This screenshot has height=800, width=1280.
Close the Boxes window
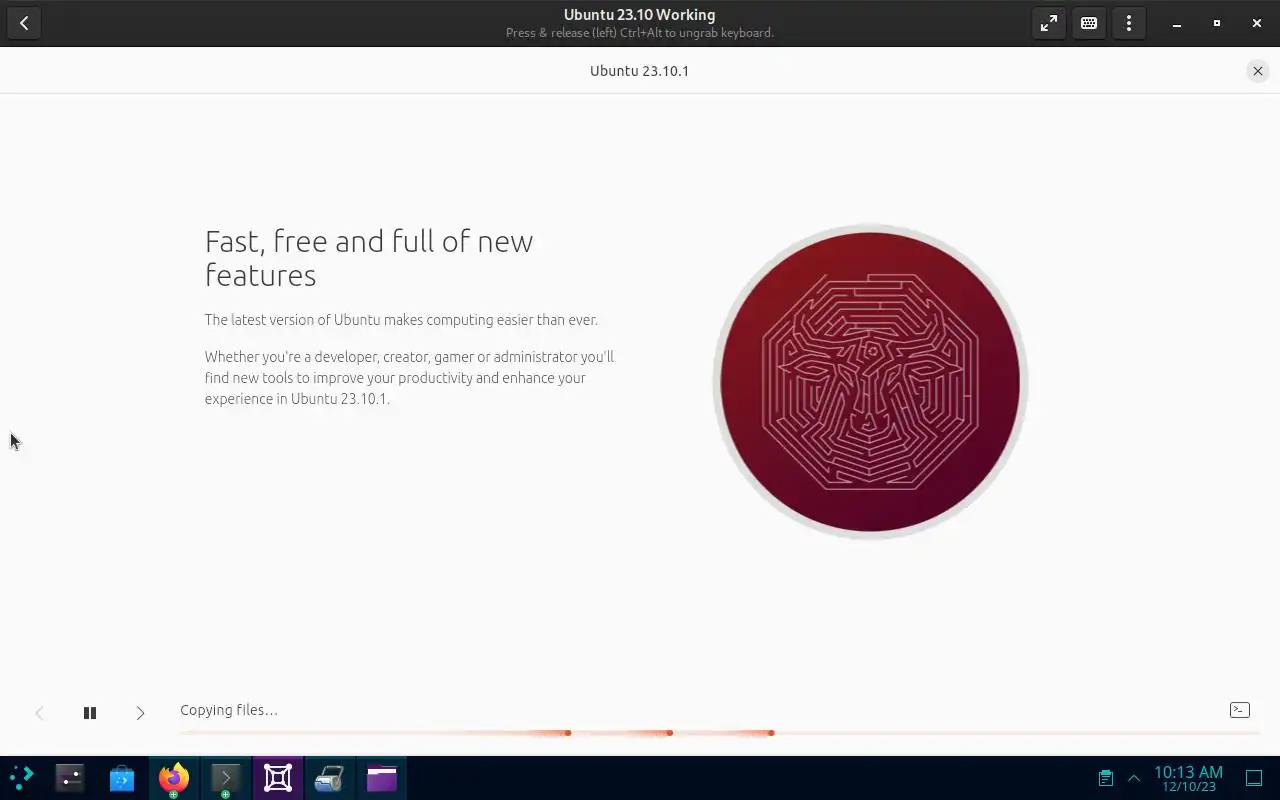[1257, 23]
